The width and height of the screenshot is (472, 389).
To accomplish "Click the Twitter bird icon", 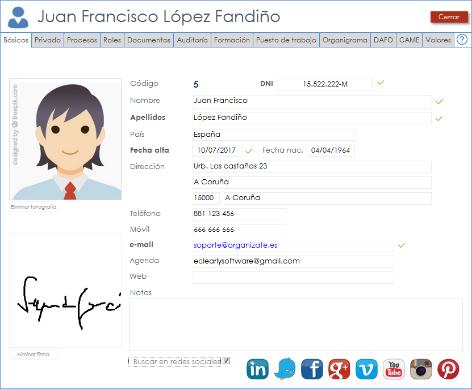I will 285,369.
